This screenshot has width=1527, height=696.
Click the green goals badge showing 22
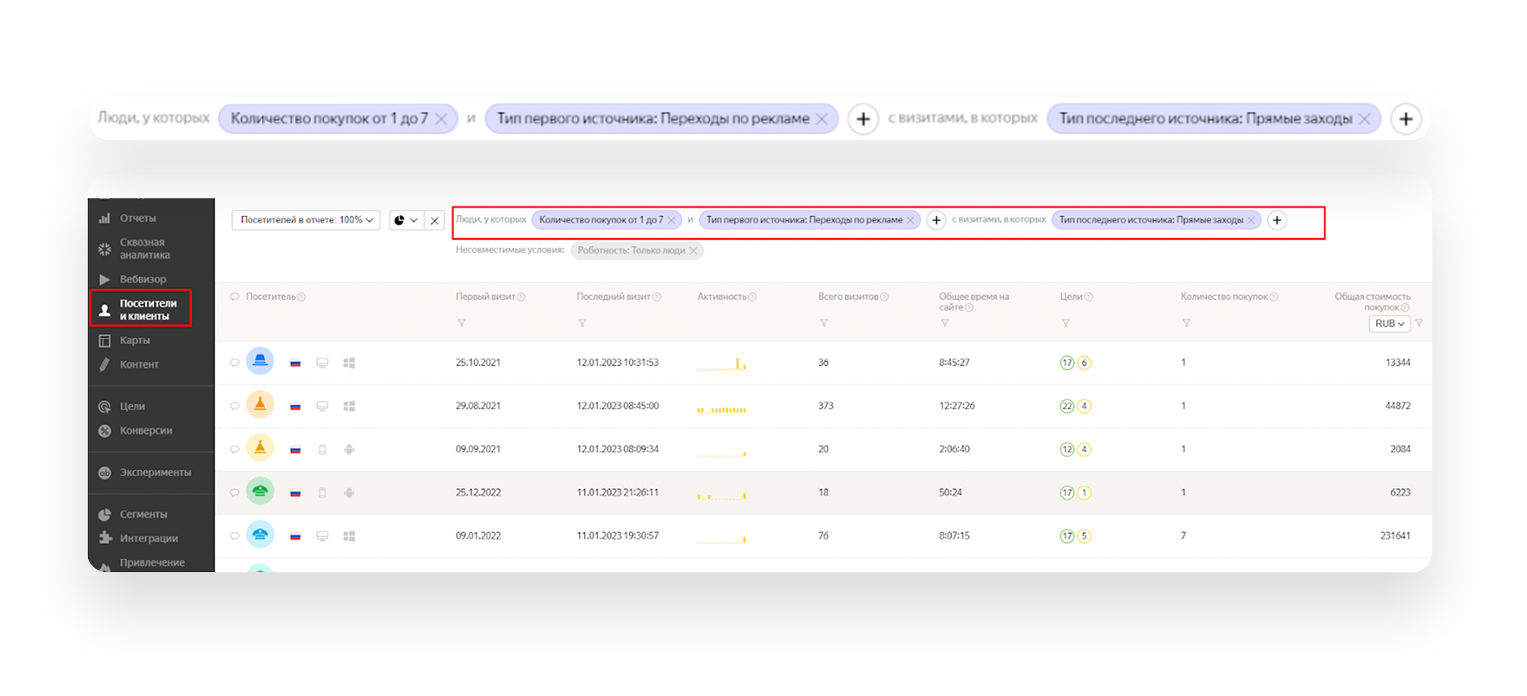(1067, 406)
